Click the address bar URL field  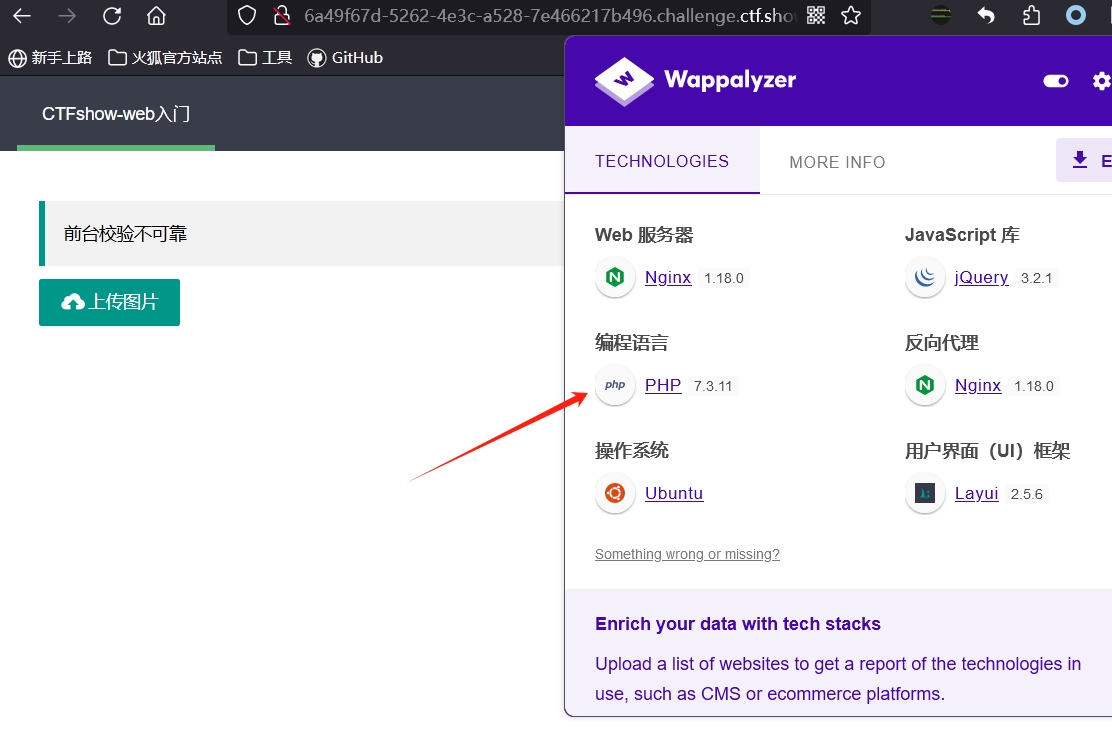point(550,16)
